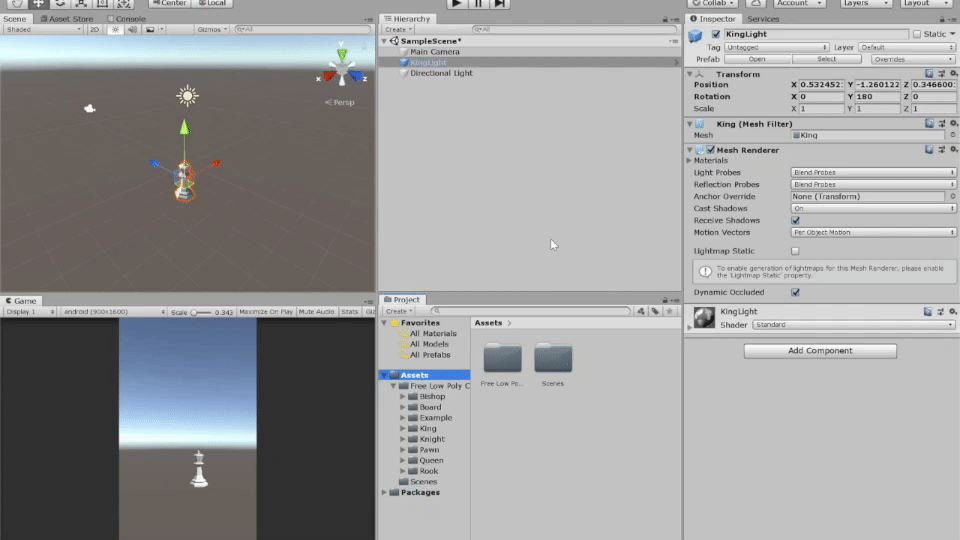Expand the Materials foldout
Screen dimensions: 960x540
tap(690, 161)
